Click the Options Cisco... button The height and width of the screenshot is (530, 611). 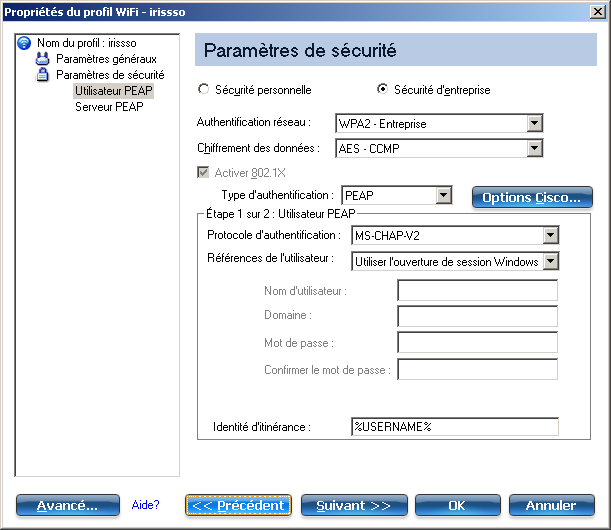532,198
